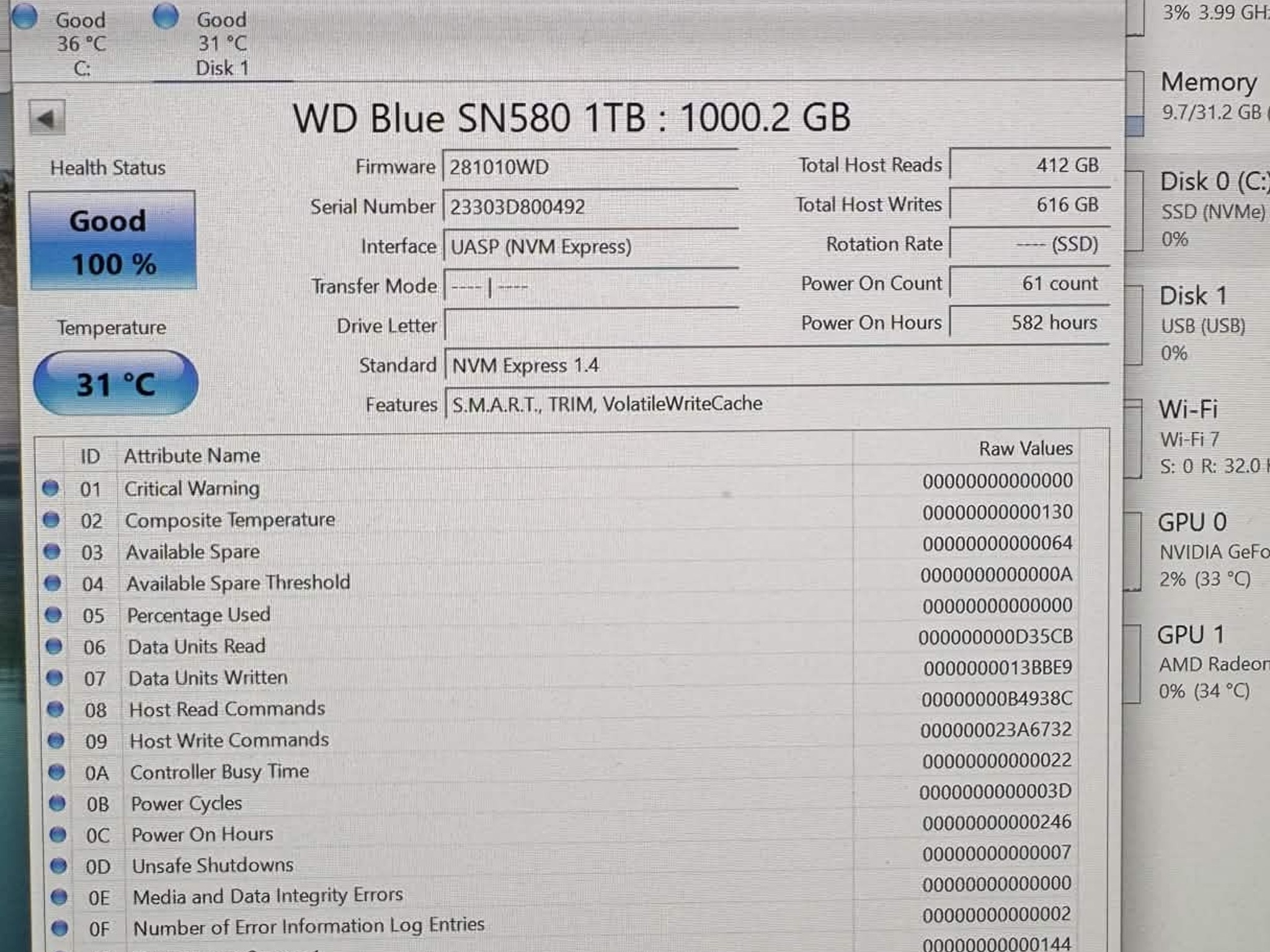Click the status dot for Available Spare row 03

[52, 551]
